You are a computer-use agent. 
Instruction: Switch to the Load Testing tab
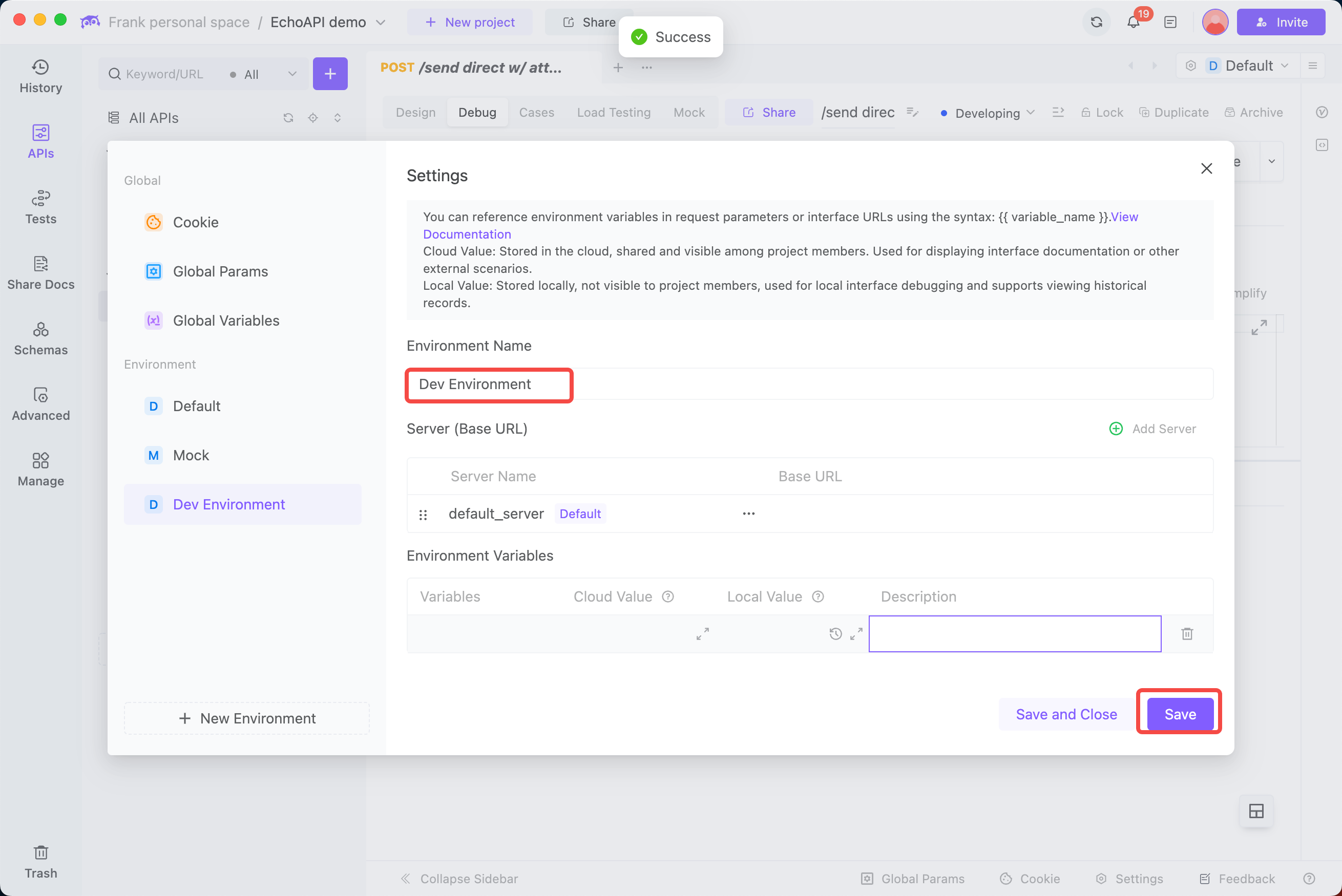(613, 113)
